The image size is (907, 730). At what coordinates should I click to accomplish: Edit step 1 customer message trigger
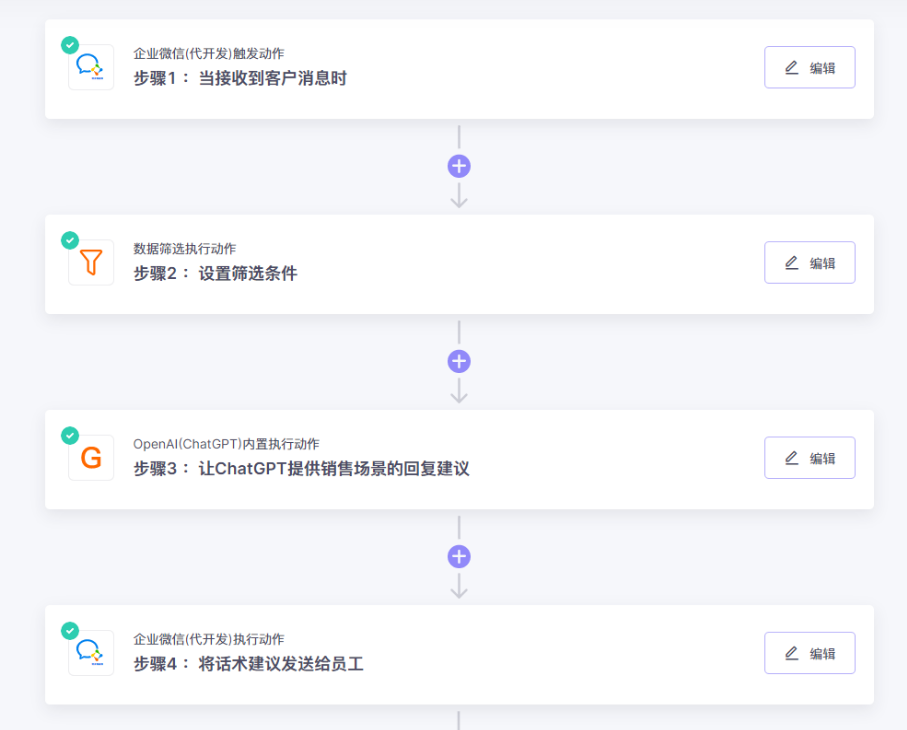click(809, 68)
